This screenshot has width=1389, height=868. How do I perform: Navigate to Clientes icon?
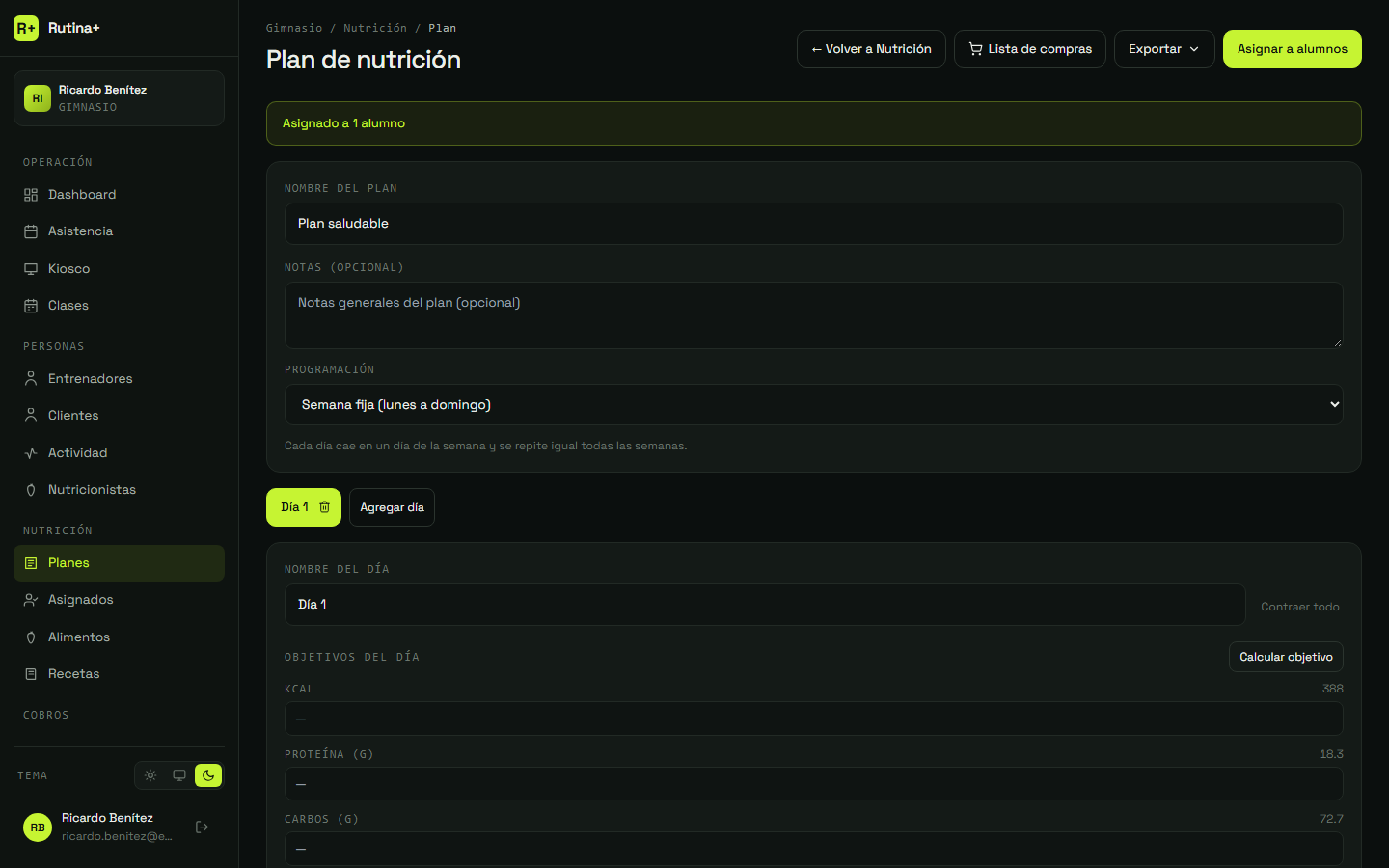pyautogui.click(x=31, y=416)
